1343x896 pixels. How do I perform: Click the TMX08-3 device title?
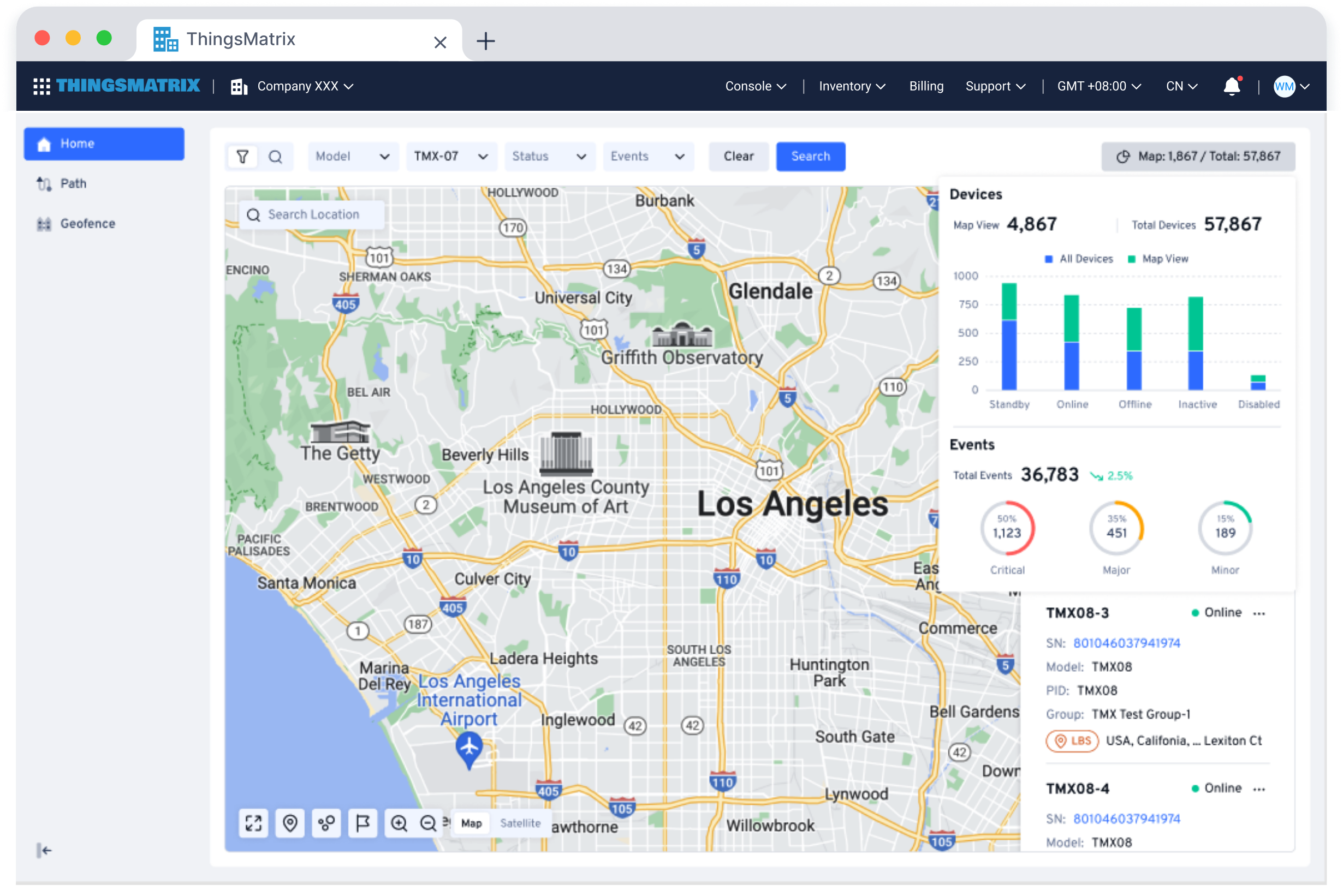1077,614
